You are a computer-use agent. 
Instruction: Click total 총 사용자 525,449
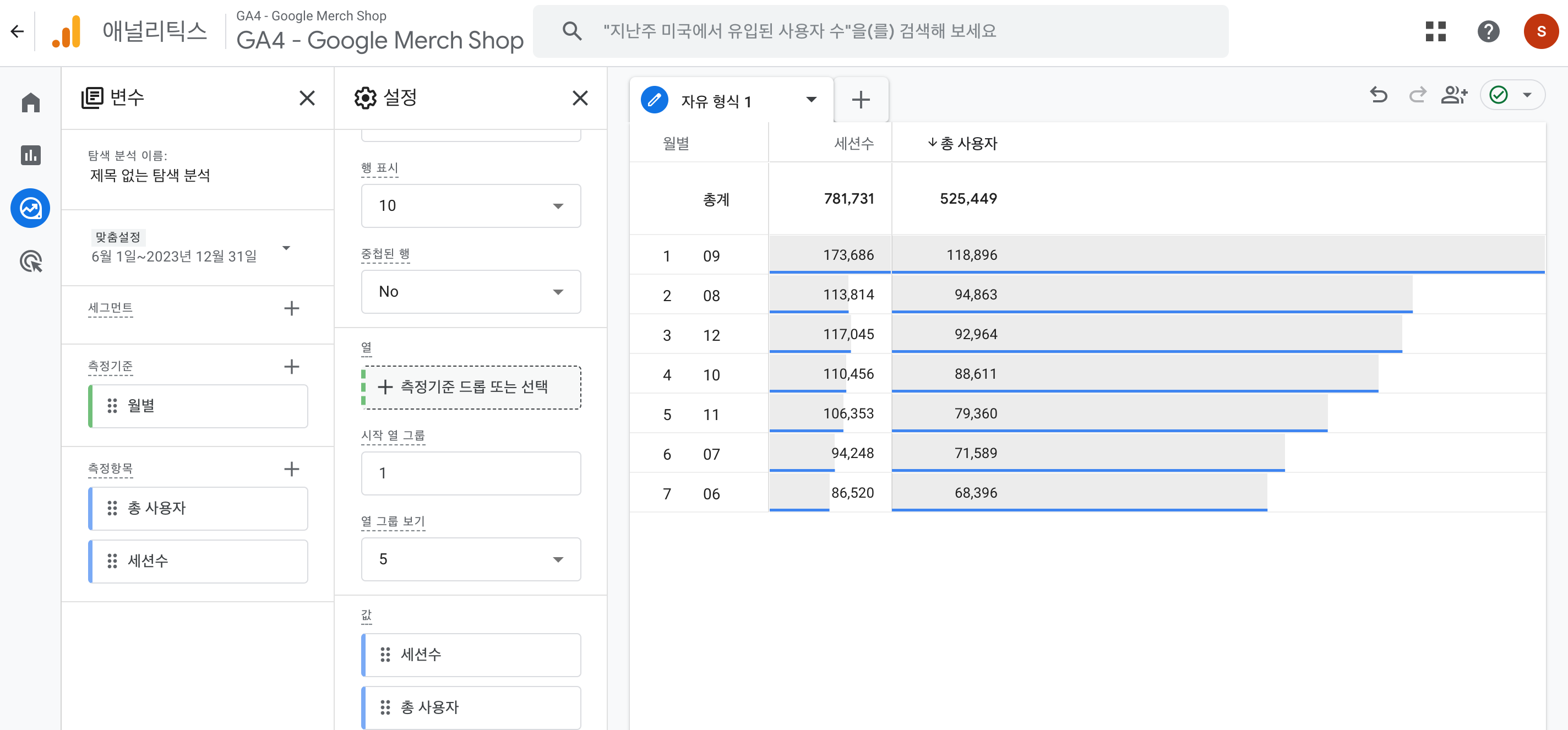point(968,199)
